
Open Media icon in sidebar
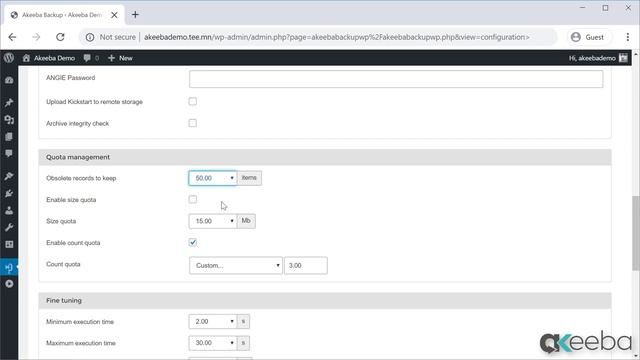9,120
